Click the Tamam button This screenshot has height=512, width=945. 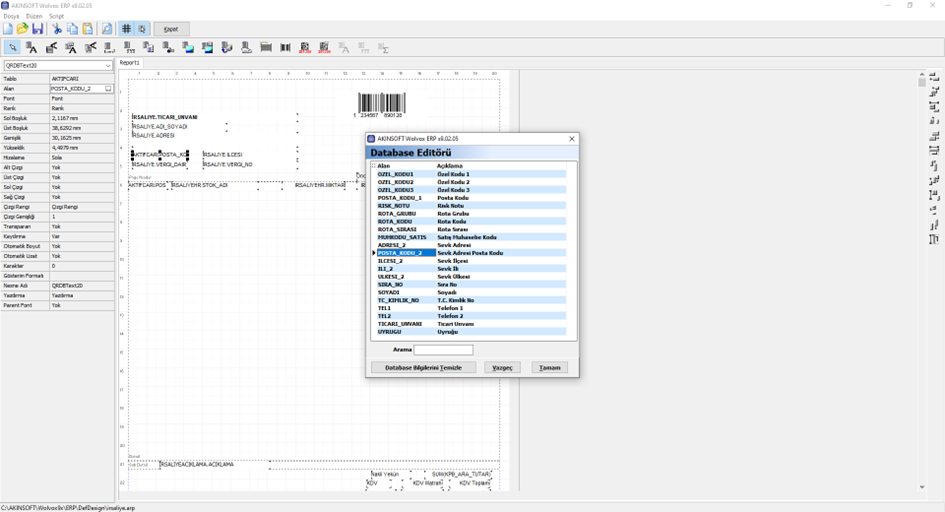[x=549, y=367]
